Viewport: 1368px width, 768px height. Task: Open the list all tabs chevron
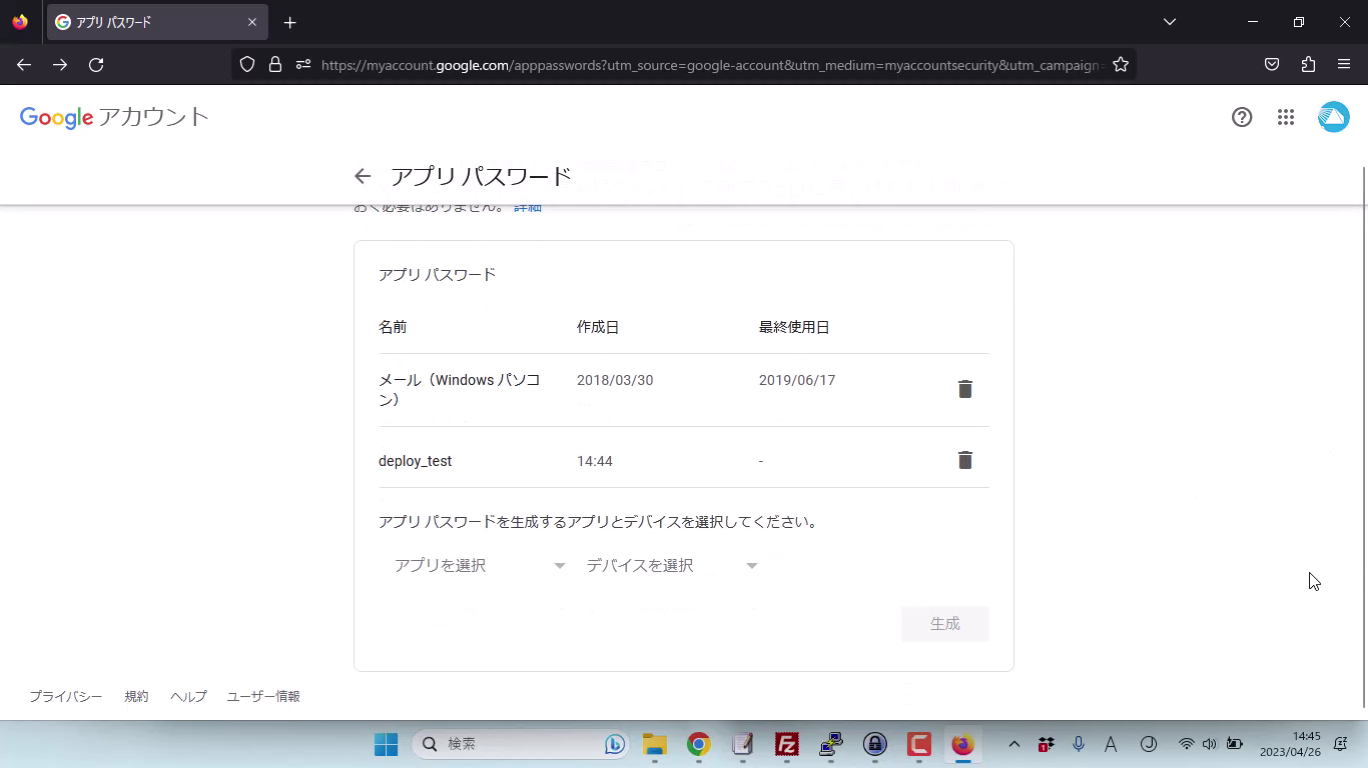point(1169,22)
